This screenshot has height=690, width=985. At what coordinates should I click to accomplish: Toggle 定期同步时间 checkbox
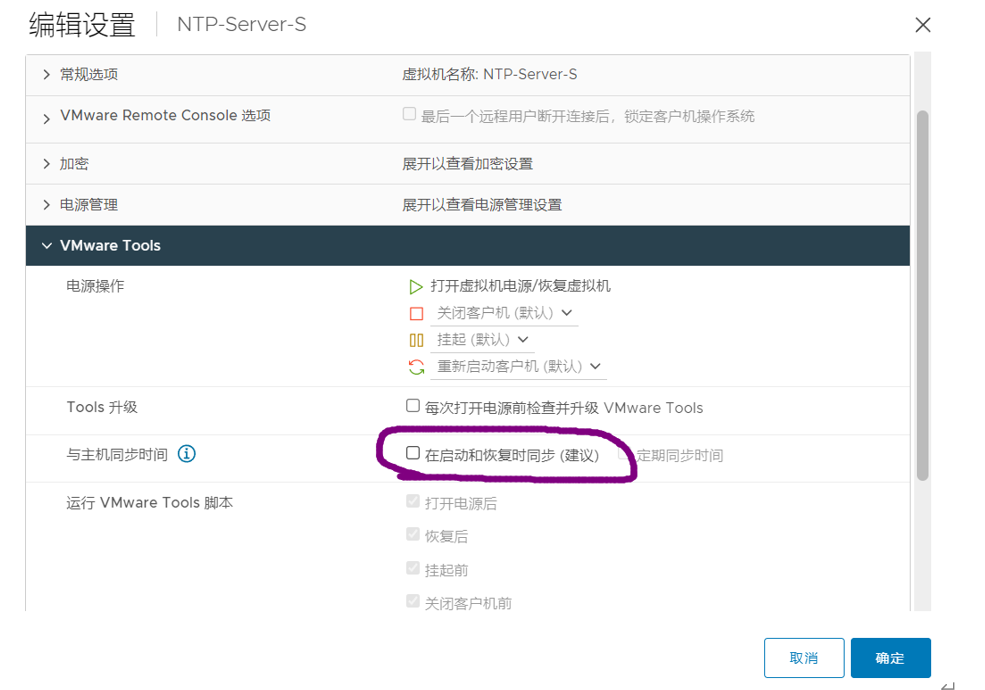tap(624, 454)
